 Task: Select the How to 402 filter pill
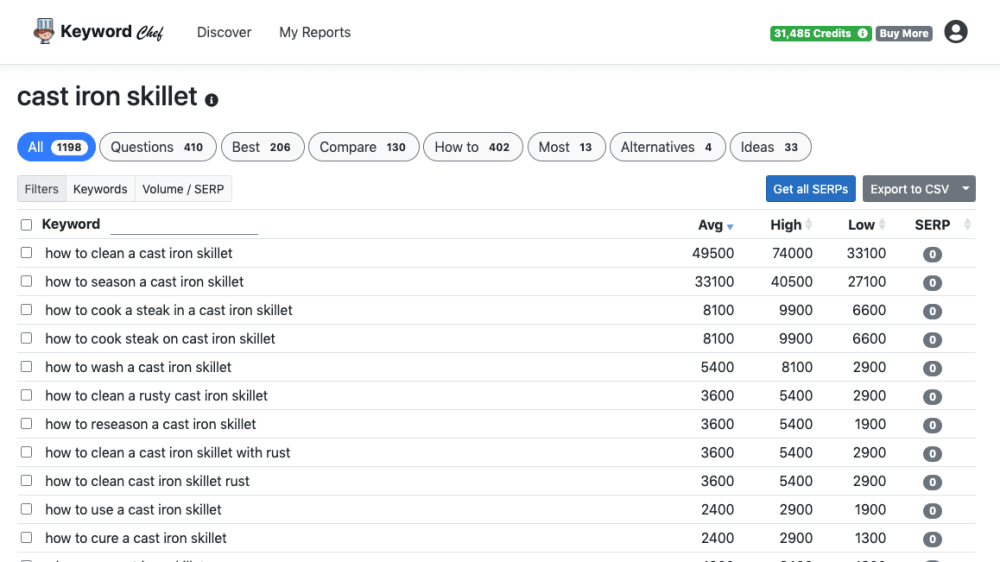(473, 147)
